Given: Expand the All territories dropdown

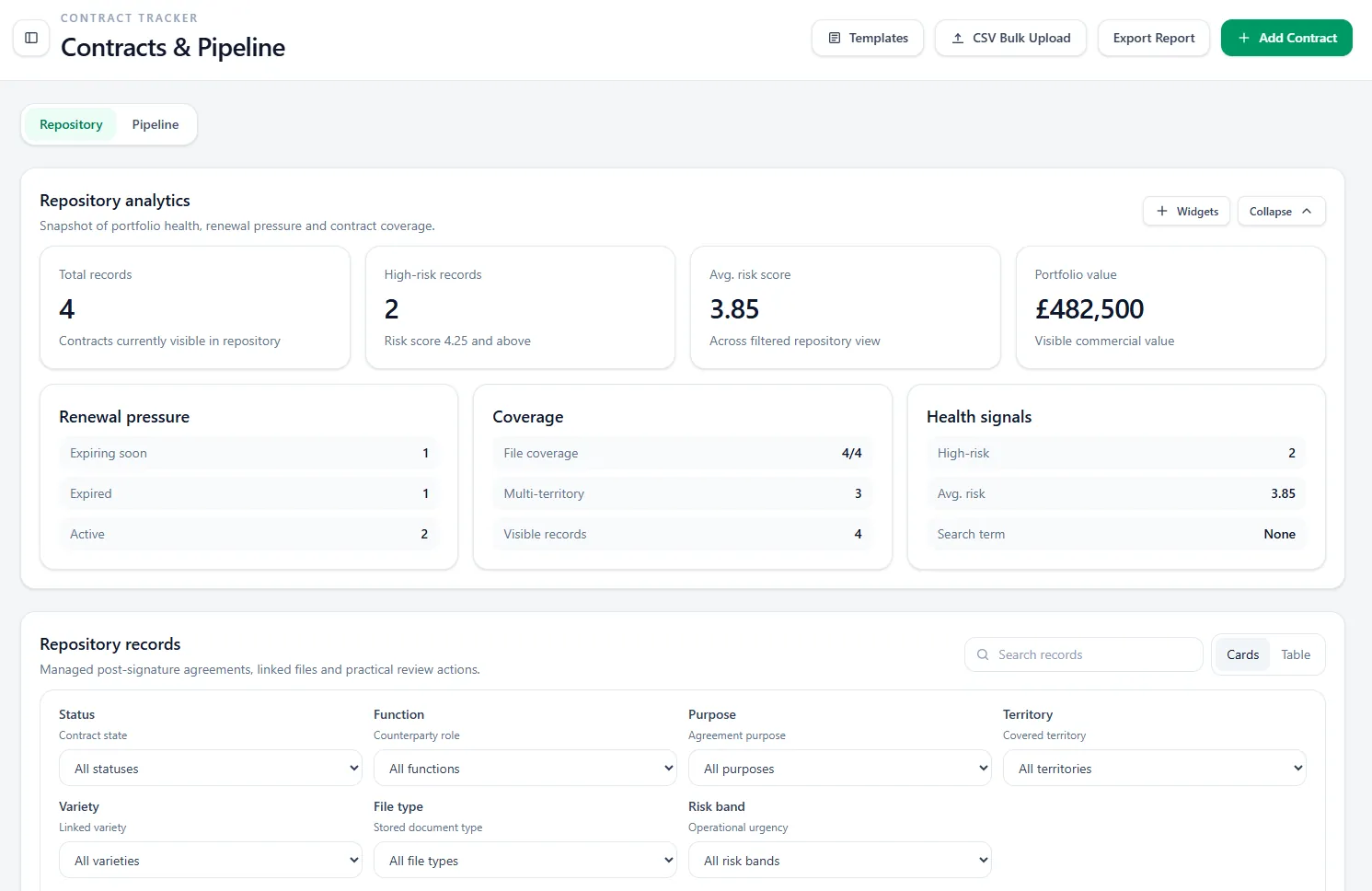Looking at the screenshot, I should tap(1155, 768).
